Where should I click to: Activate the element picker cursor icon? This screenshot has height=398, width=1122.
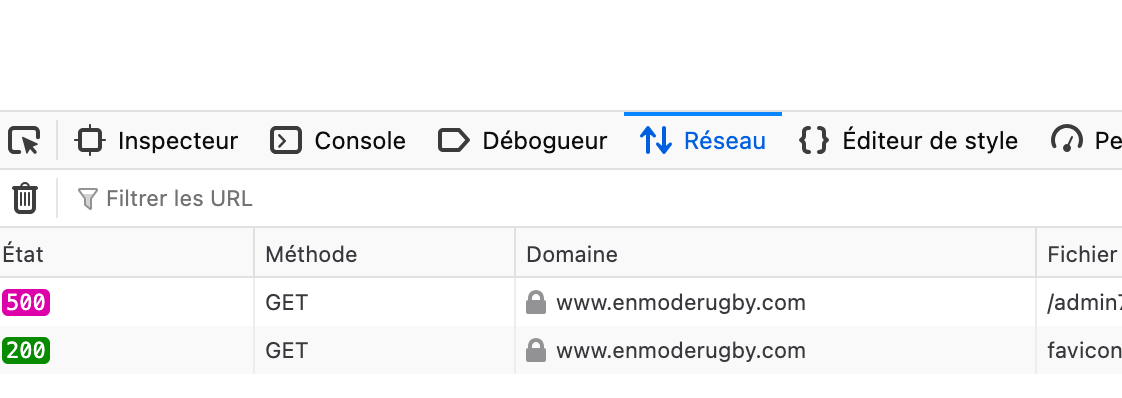24,140
